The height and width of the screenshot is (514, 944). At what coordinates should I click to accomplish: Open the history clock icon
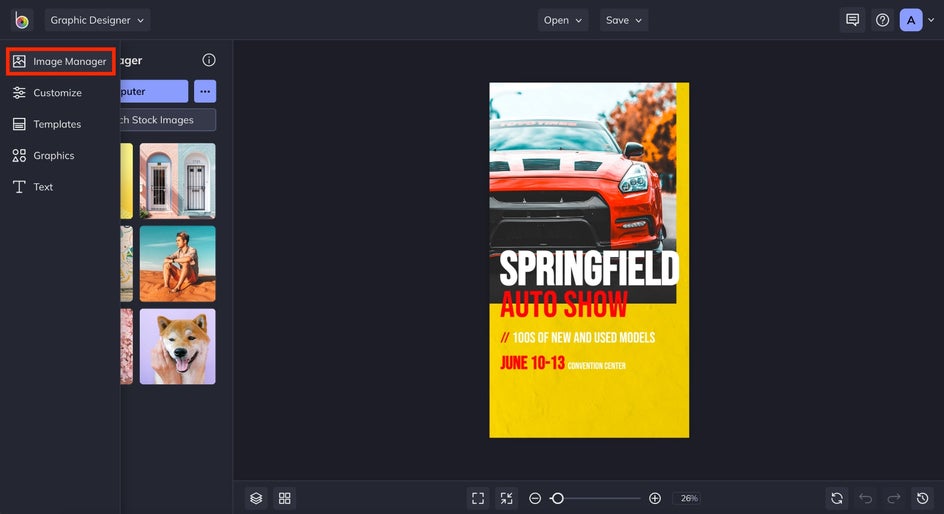pyautogui.click(x=922, y=498)
